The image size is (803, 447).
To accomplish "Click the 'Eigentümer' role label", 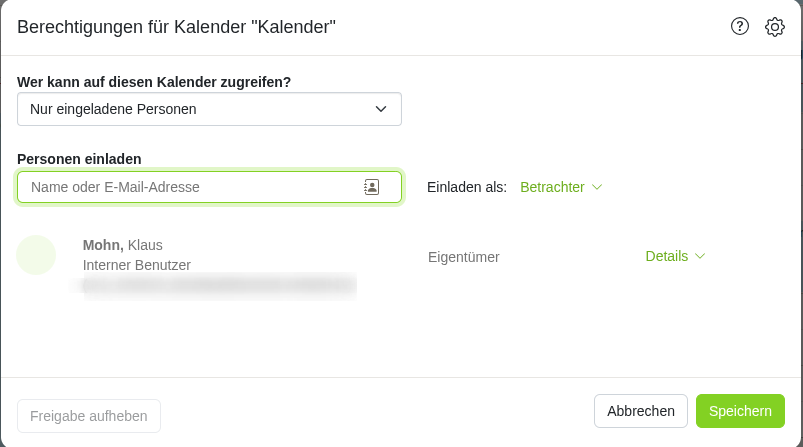I will click(x=463, y=257).
